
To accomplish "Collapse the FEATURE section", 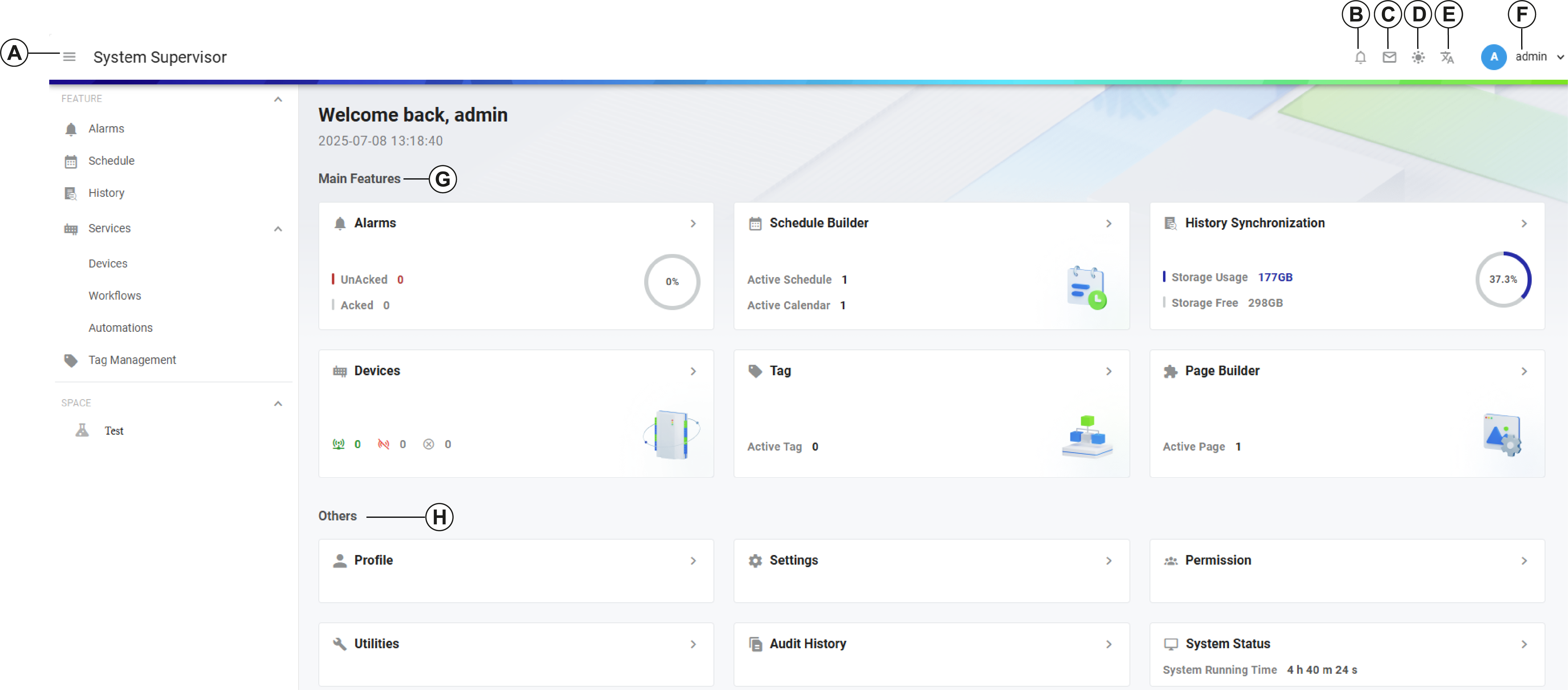I will (x=278, y=99).
